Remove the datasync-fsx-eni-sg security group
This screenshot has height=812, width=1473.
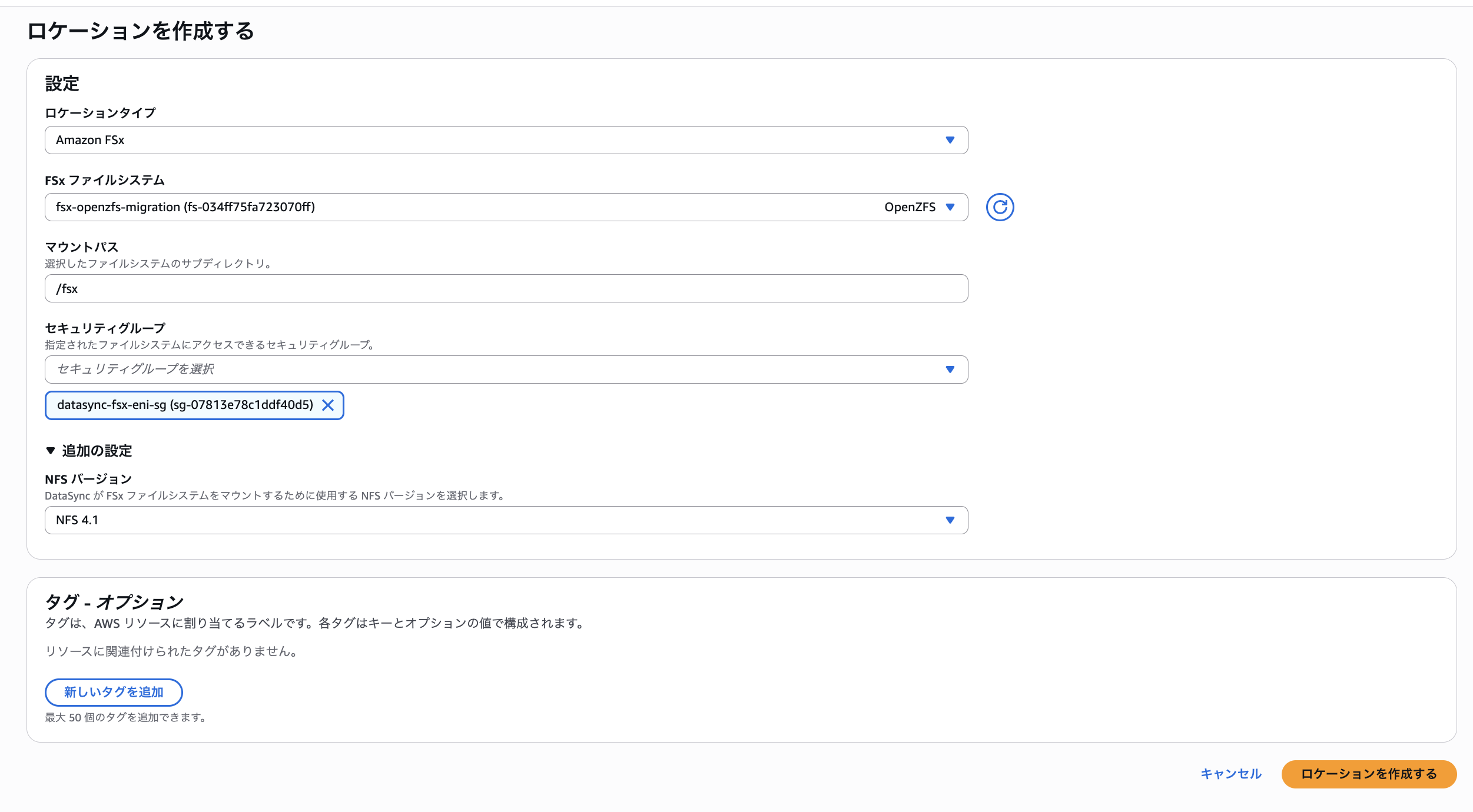click(329, 405)
